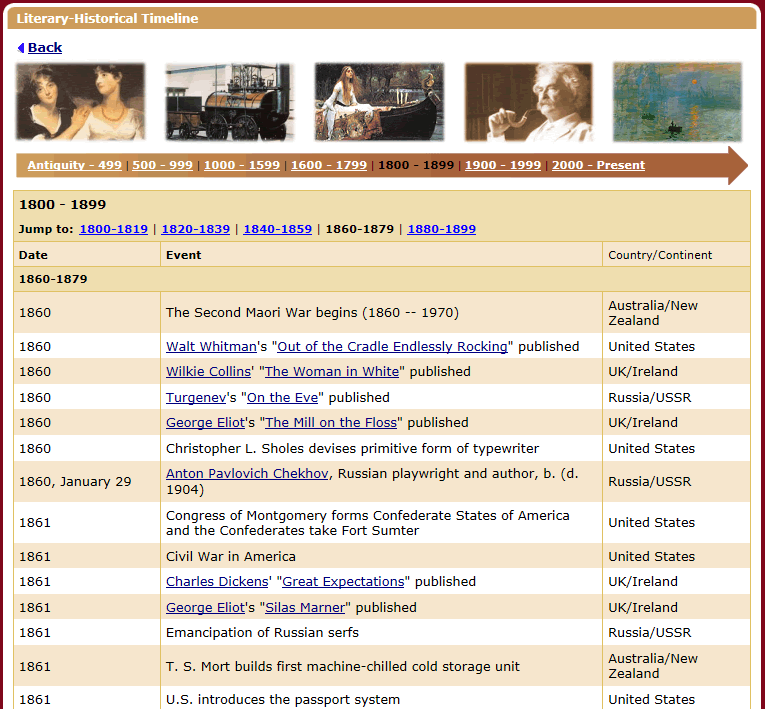
Task: Click Australia/New Zealand in the Maori War row
Action: click(653, 313)
